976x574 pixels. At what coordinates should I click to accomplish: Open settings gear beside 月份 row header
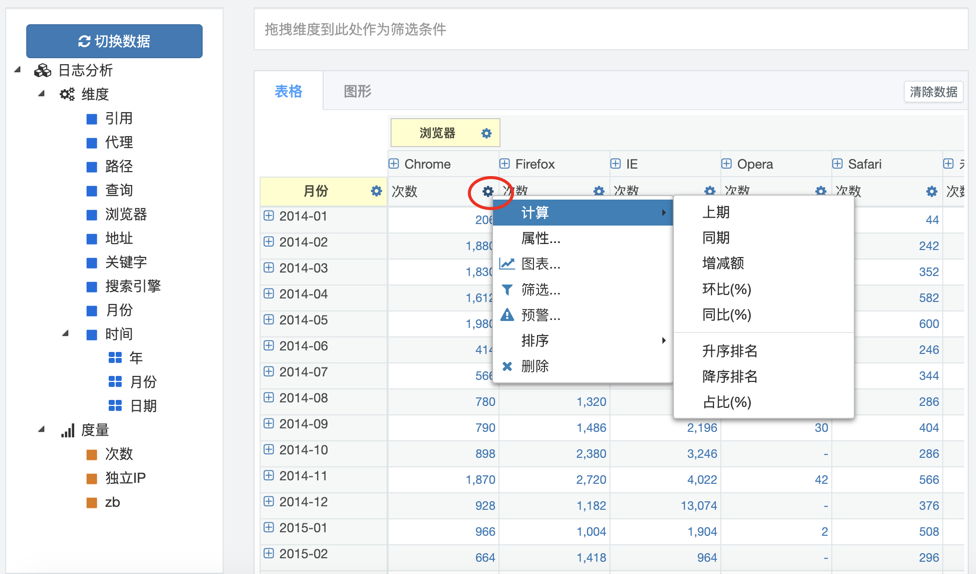376,191
